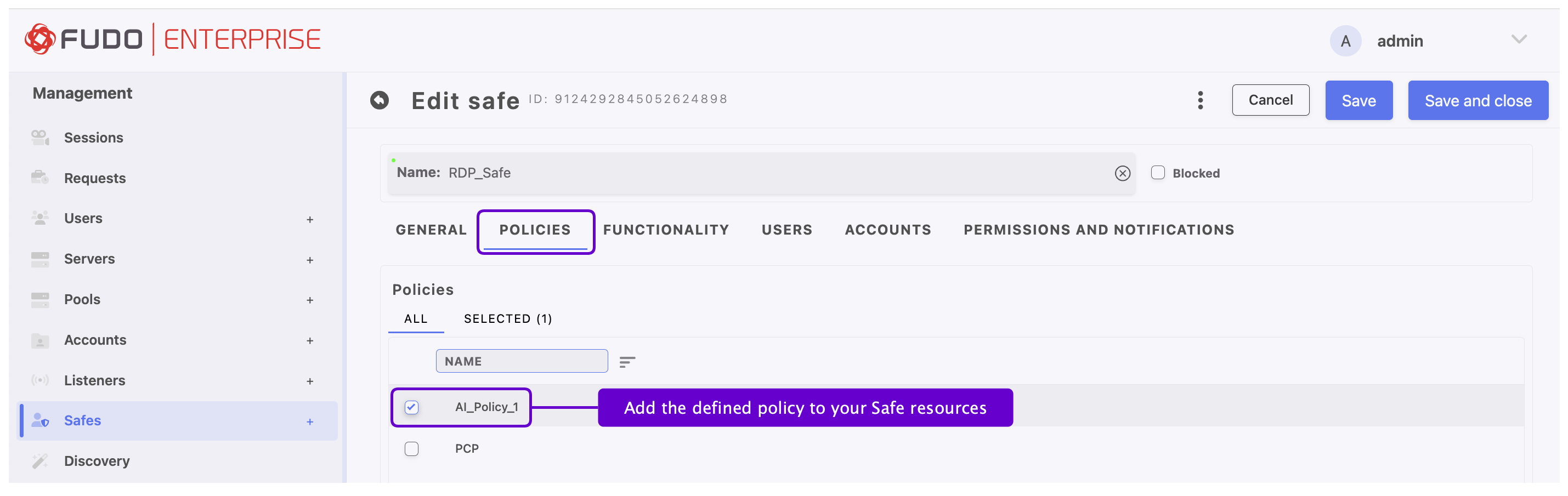Check the PCP policy checkbox
The image size is (1568, 496).
coord(411,448)
